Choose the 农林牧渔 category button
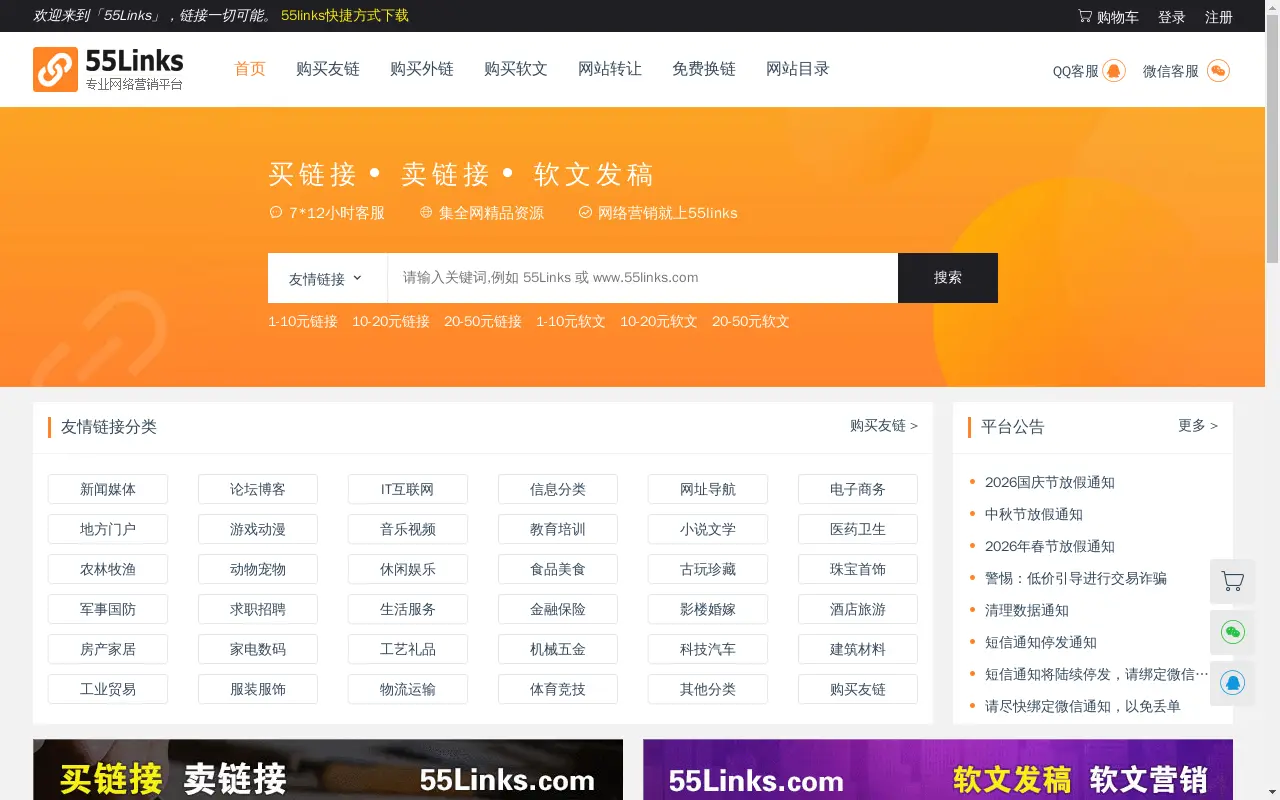The height and width of the screenshot is (800, 1280). (x=108, y=569)
